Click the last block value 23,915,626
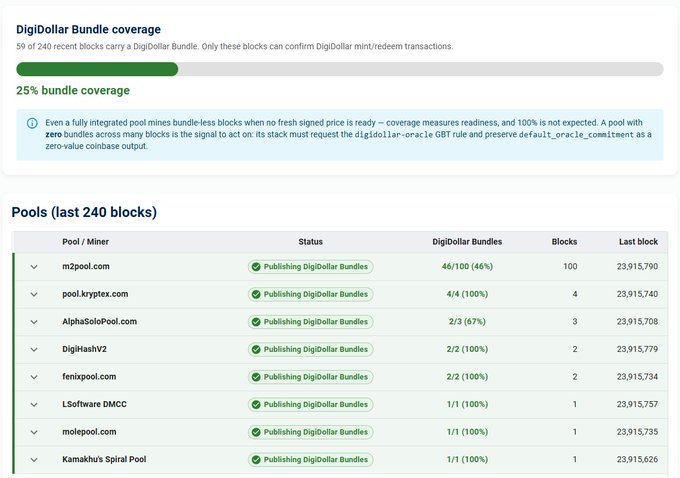680x478 pixels. point(637,459)
